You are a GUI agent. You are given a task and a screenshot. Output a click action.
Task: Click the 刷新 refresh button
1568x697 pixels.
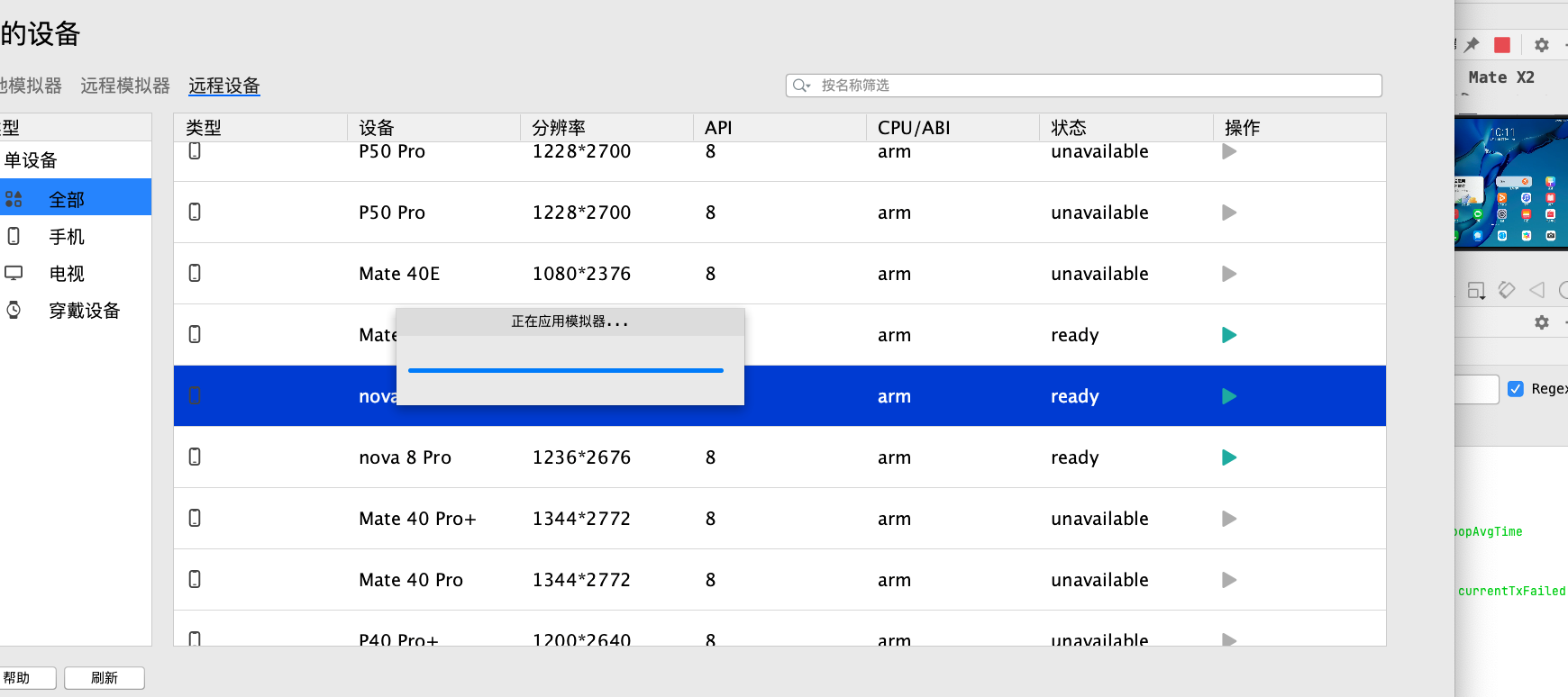(105, 678)
